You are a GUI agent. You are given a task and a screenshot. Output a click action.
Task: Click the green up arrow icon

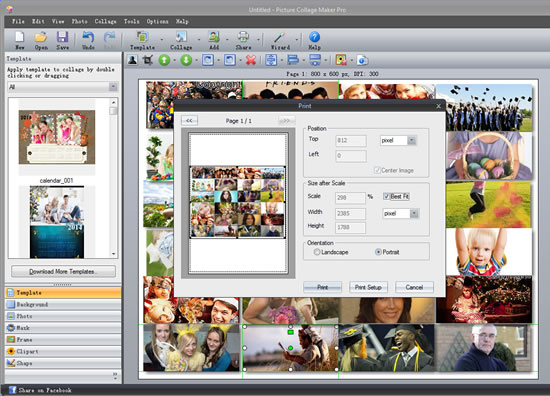[x=164, y=60]
